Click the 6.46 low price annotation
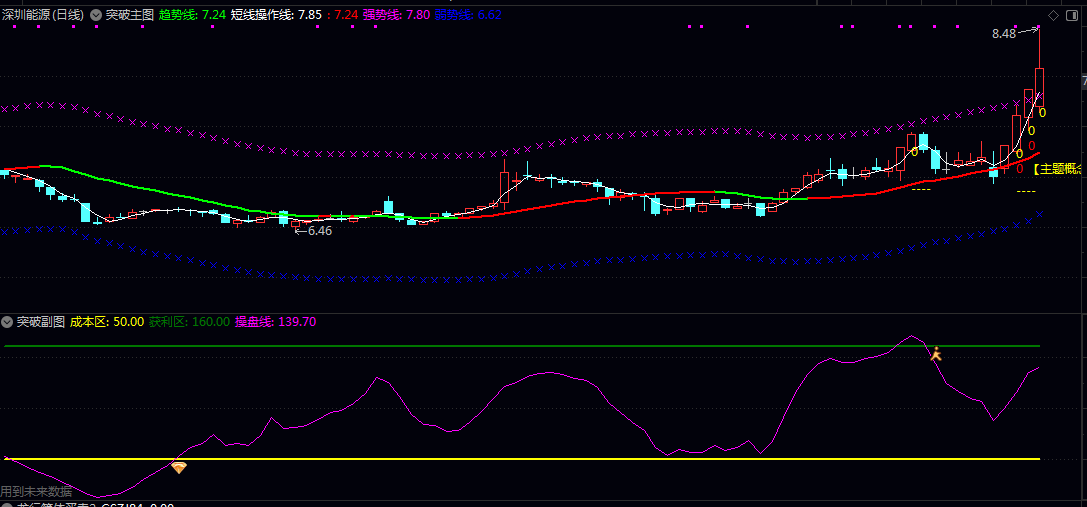 point(320,231)
